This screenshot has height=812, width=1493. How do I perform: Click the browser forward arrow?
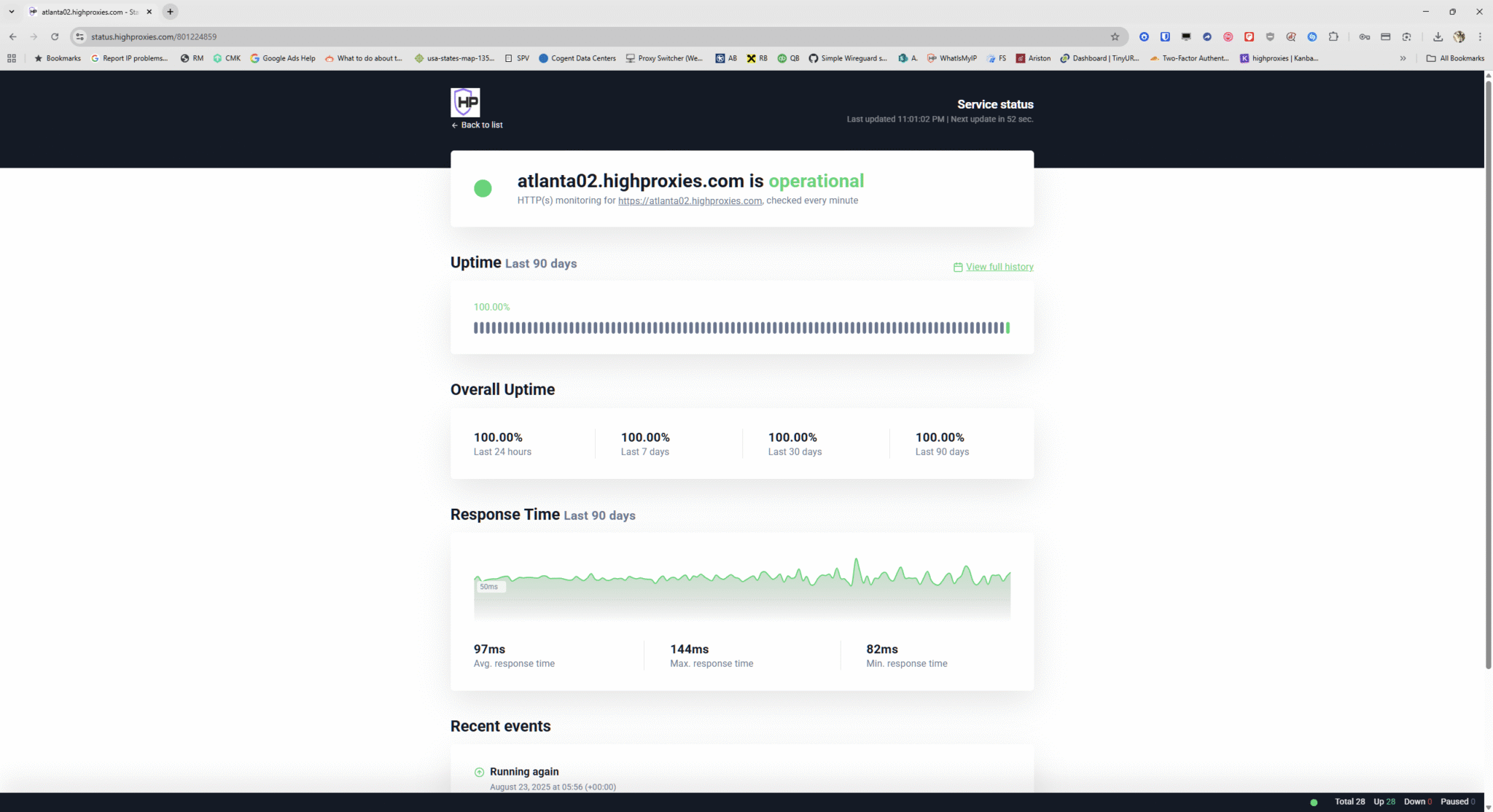[x=34, y=36]
